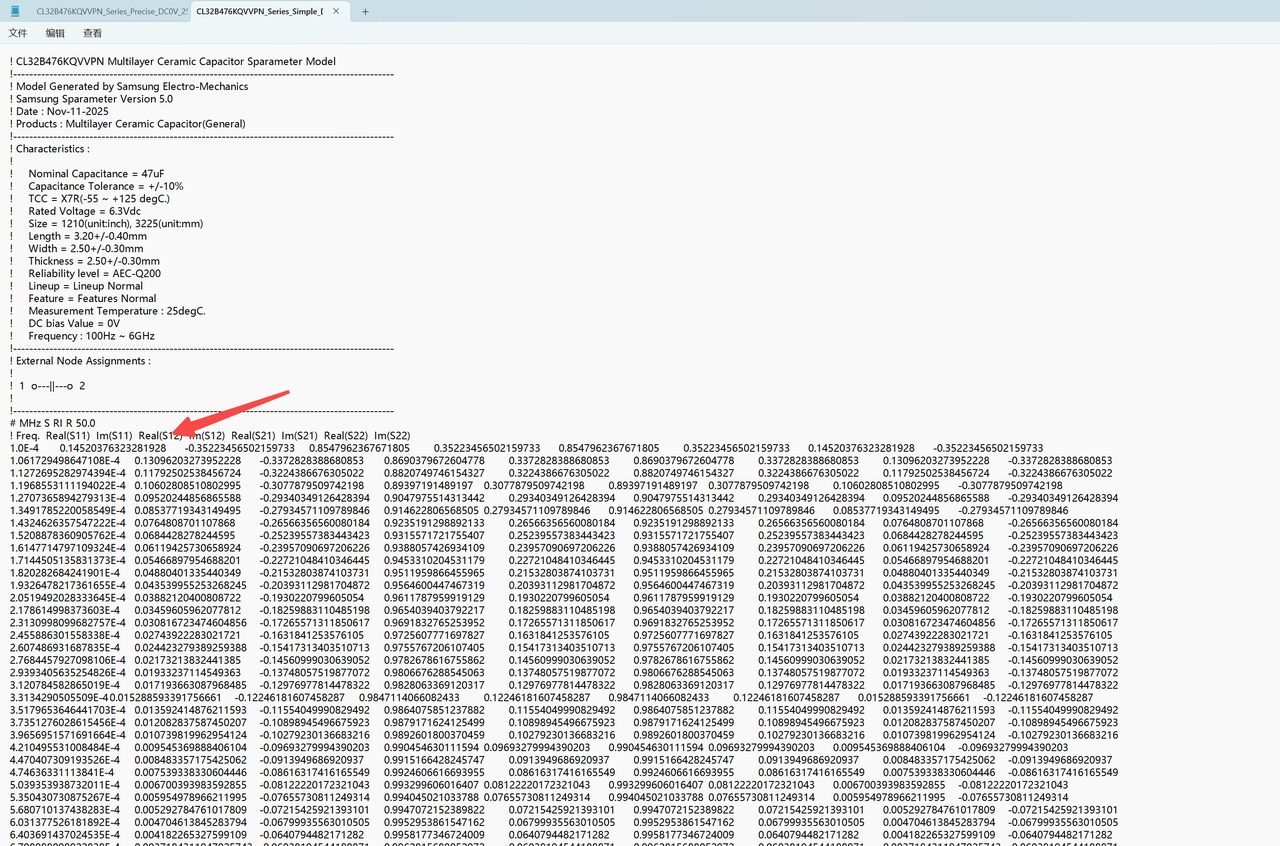This screenshot has width=1280, height=846.
Task: Click 'Rated Voltage = 6.3Vdc'
Action: point(84,211)
